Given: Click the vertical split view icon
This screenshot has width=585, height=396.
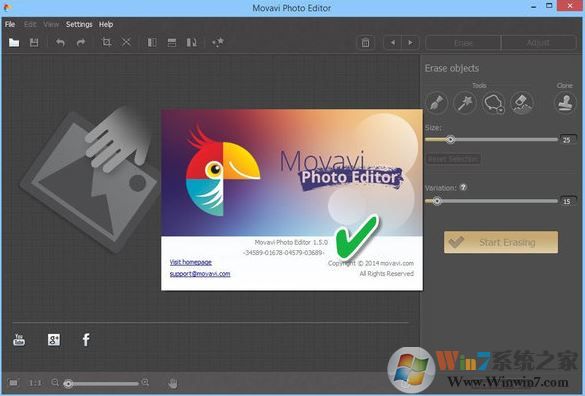Looking at the screenshot, I should pos(152,43).
